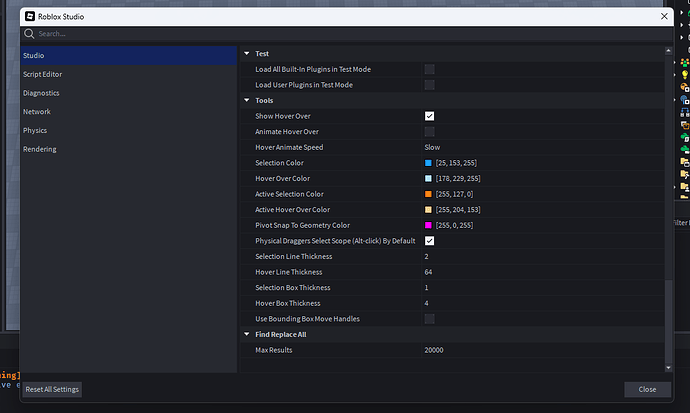Collapse the Find Replace All section
Image resolution: width=690 pixels, height=413 pixels.
[x=247, y=334]
